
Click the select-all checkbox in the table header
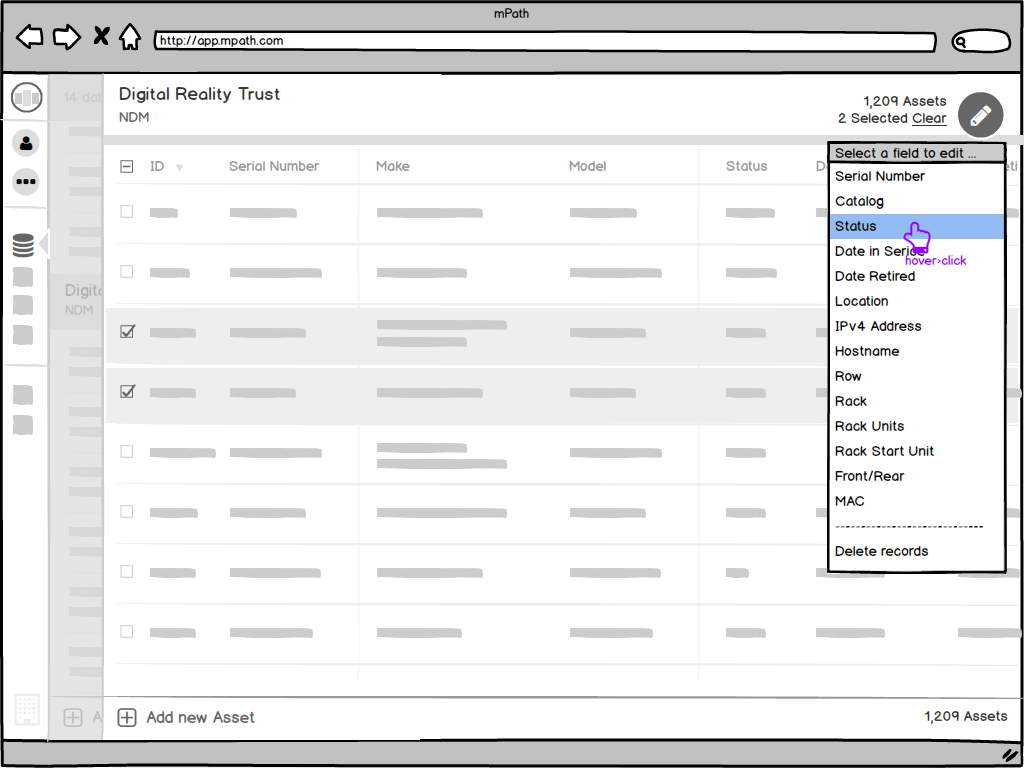tap(126, 166)
